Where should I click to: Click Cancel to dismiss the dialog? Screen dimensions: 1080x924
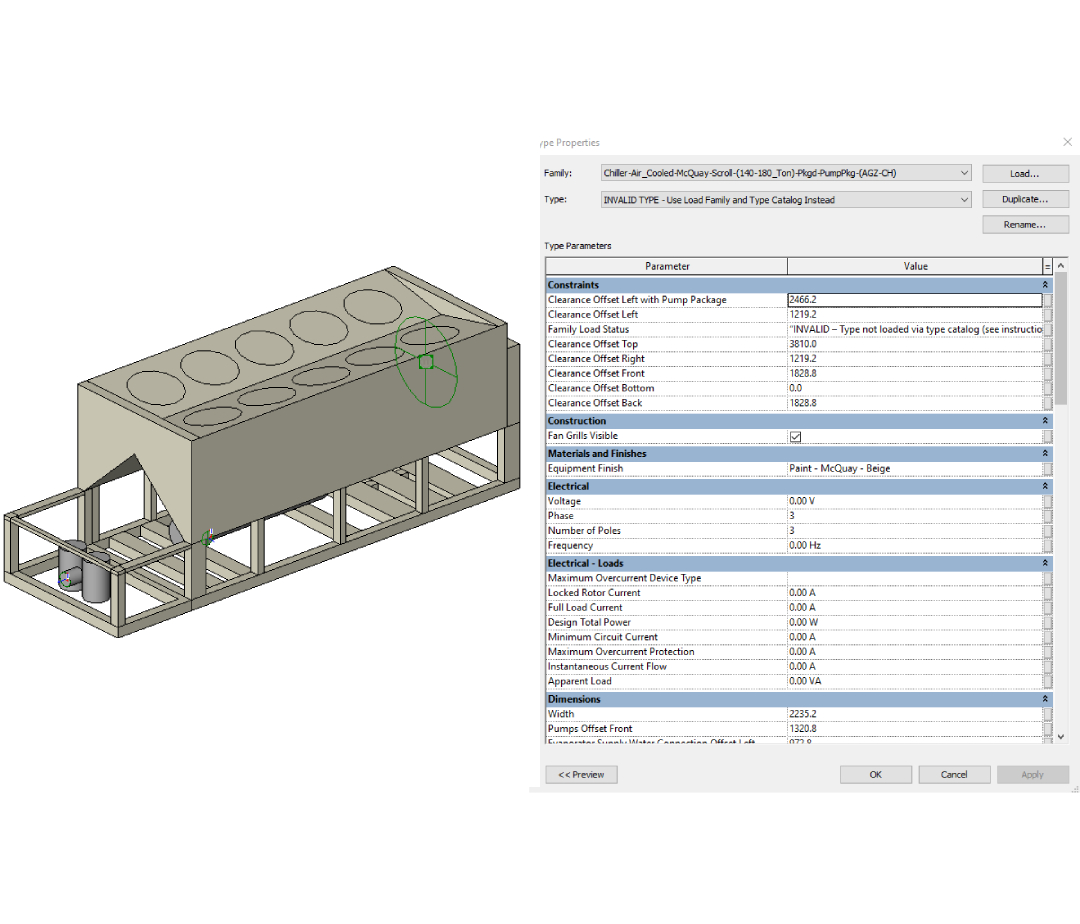tap(954, 774)
